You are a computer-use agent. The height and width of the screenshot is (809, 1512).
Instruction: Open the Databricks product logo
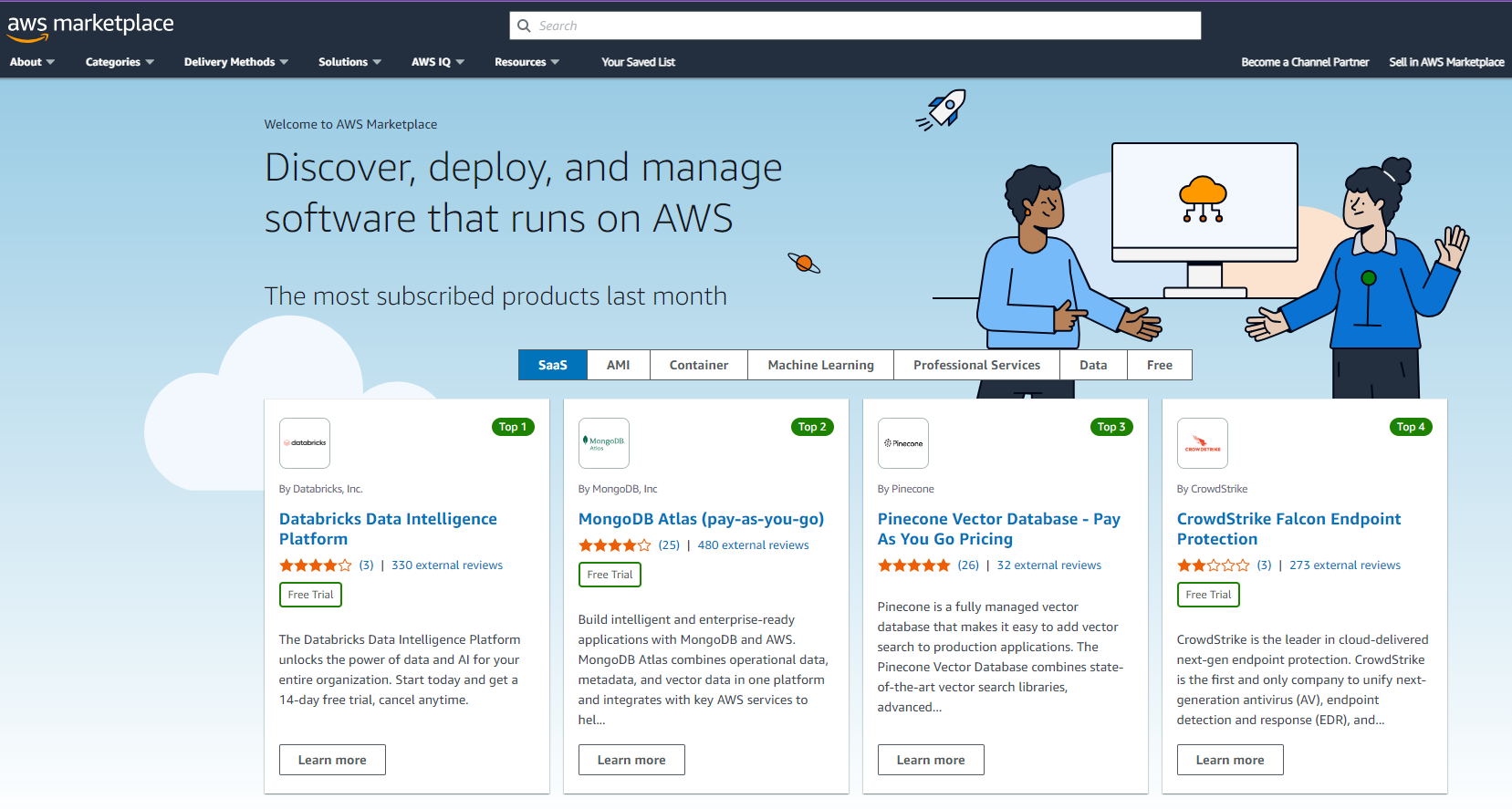pos(305,443)
